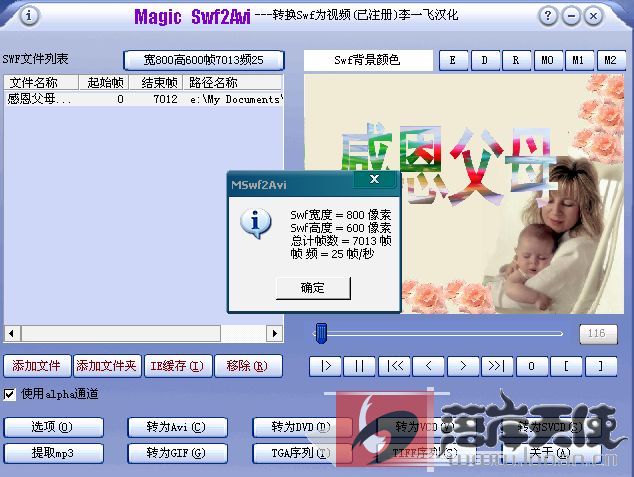Click the 添加文件 button
The image size is (634, 477).
(37, 366)
